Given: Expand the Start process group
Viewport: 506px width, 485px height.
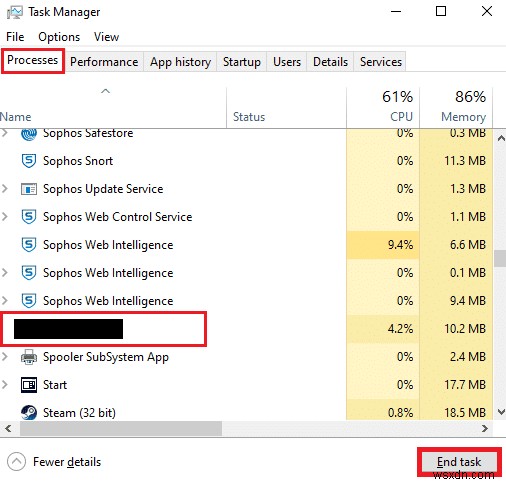Looking at the screenshot, I should tap(5, 385).
